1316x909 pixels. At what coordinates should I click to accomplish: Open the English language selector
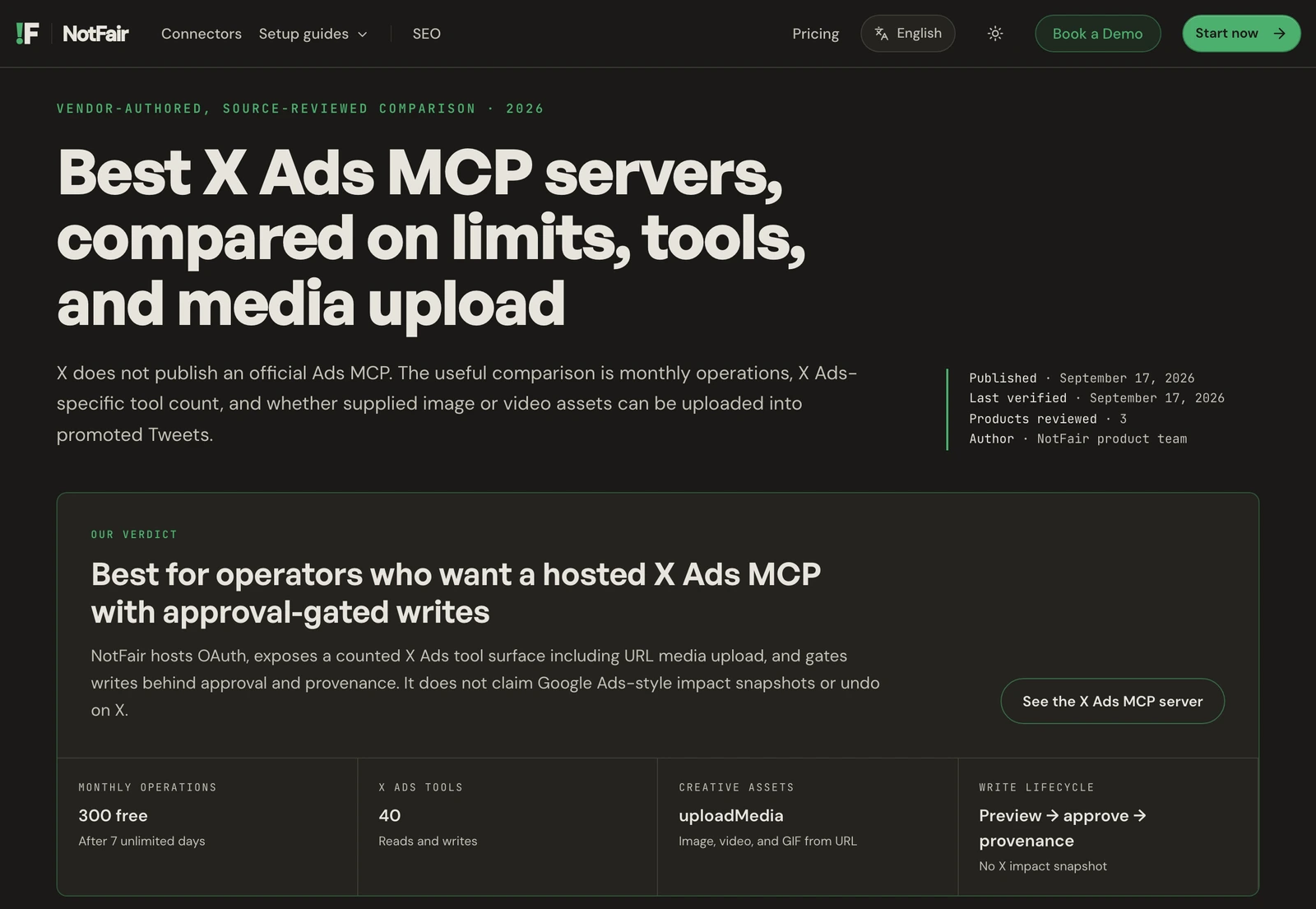908,34
